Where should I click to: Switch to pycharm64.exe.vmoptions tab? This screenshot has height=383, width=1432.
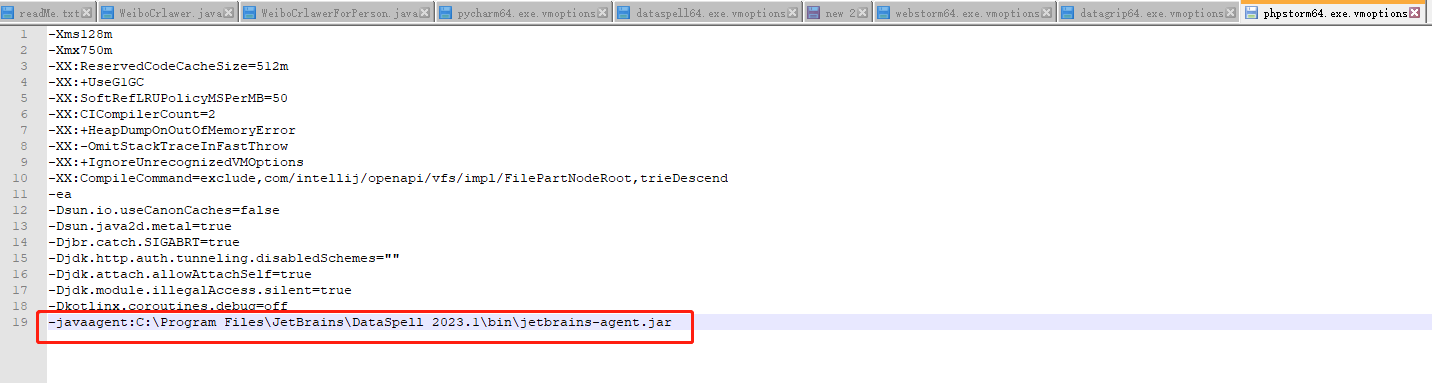[x=523, y=13]
